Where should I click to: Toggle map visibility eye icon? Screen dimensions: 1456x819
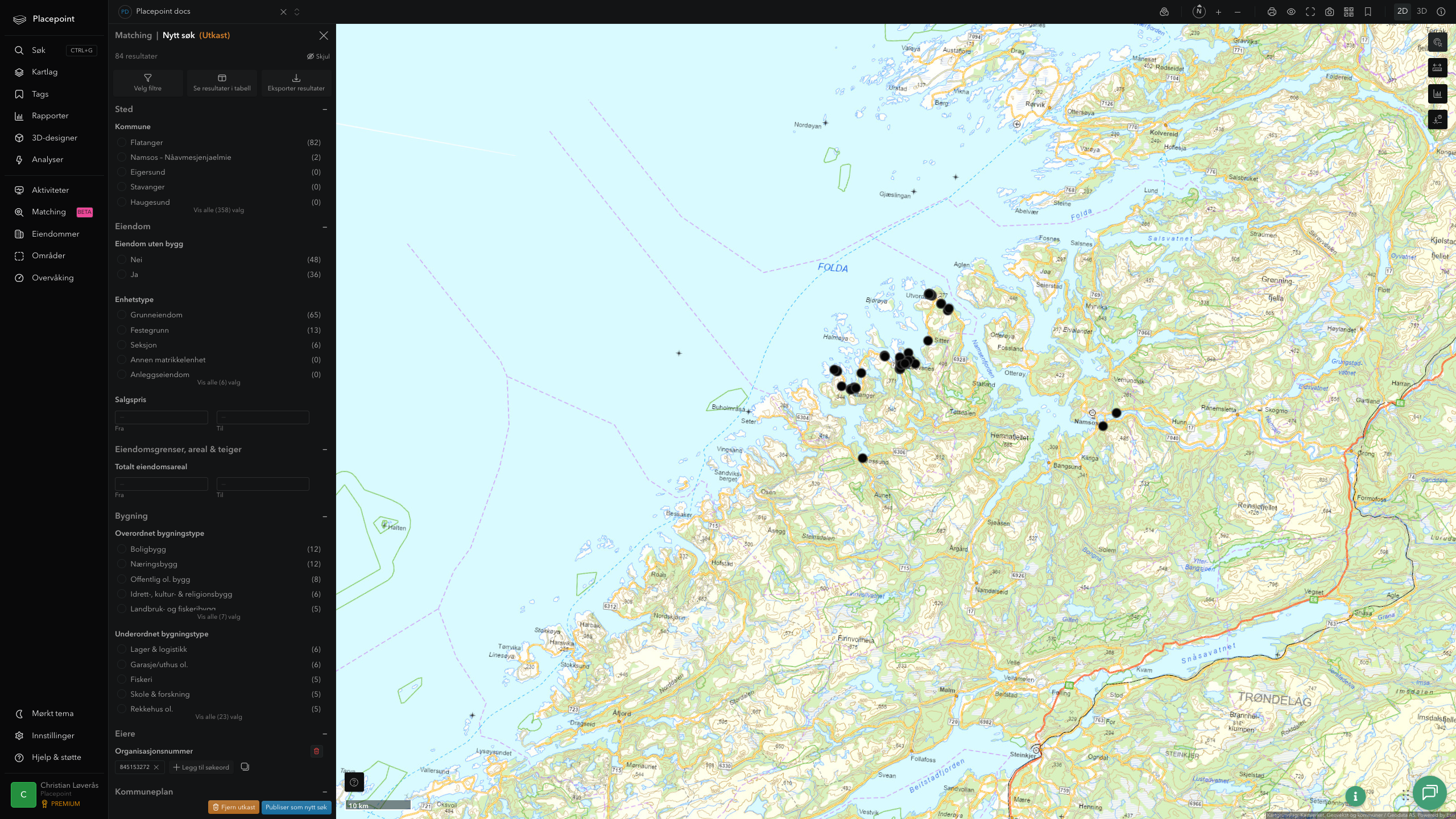coord(1291,12)
